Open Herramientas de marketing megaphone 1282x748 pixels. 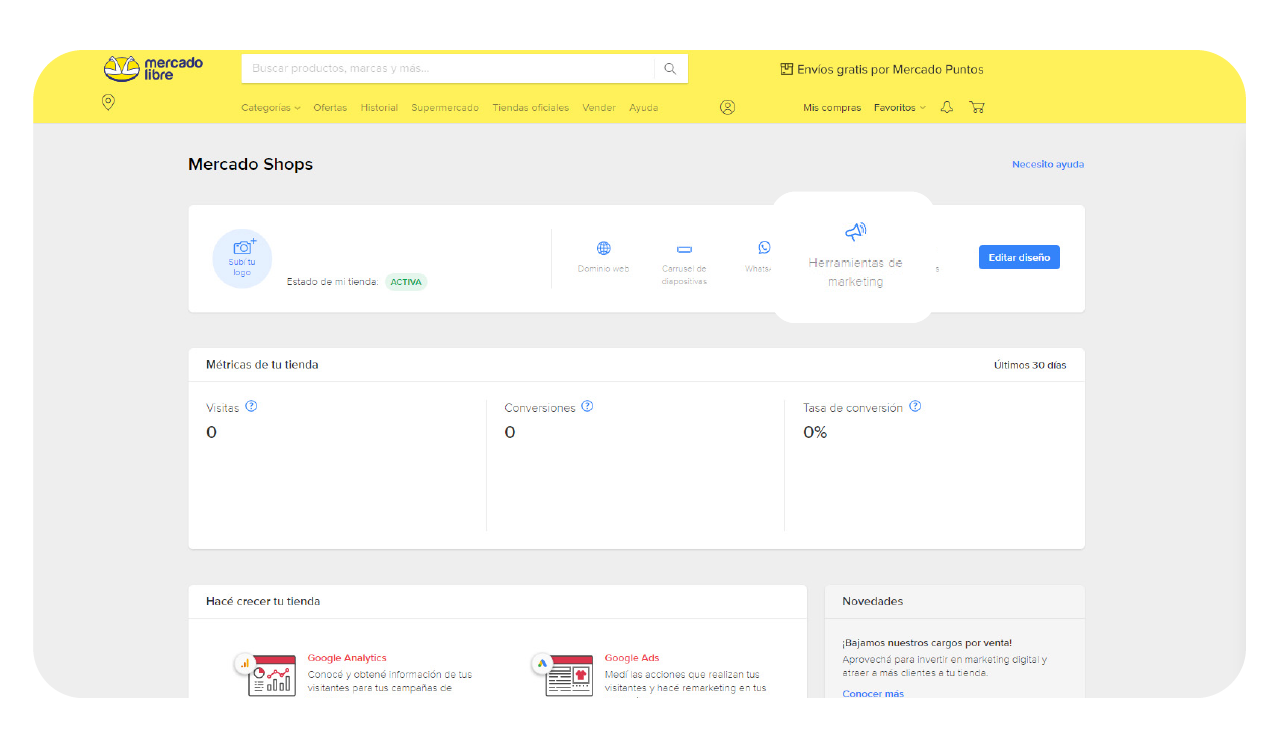855,232
